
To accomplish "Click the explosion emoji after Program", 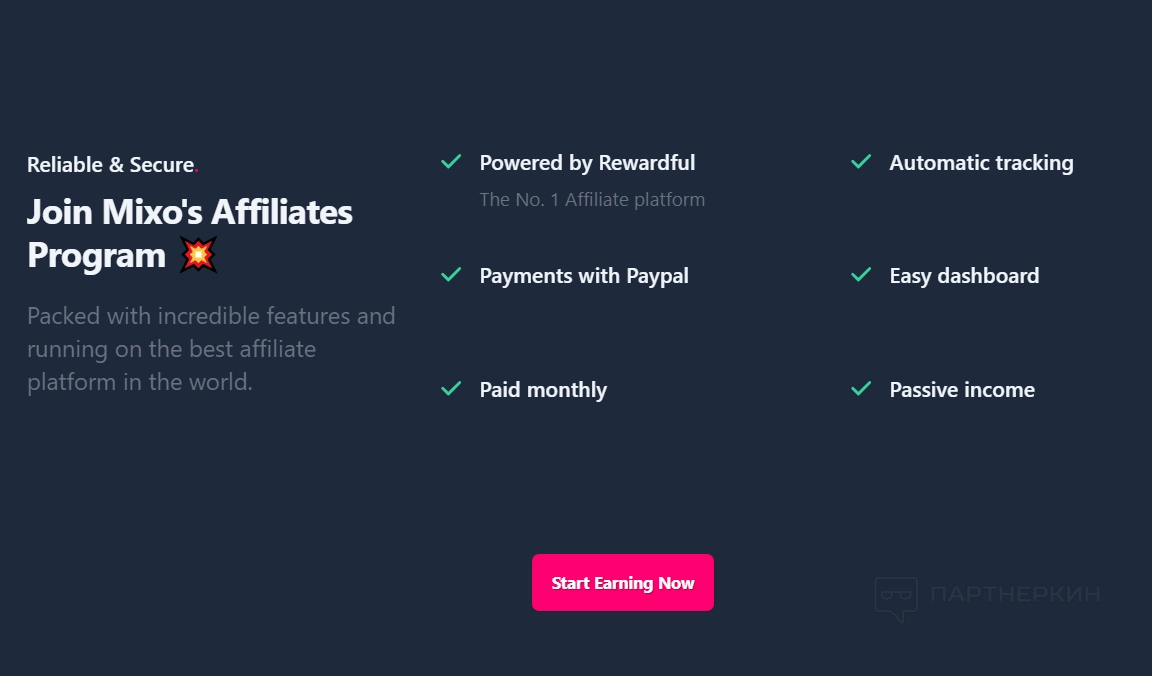I will [198, 255].
